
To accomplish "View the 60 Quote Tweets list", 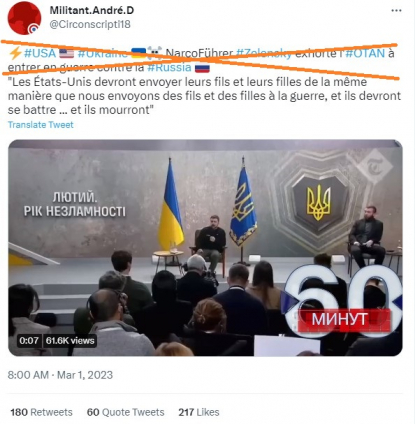I will pos(125,412).
